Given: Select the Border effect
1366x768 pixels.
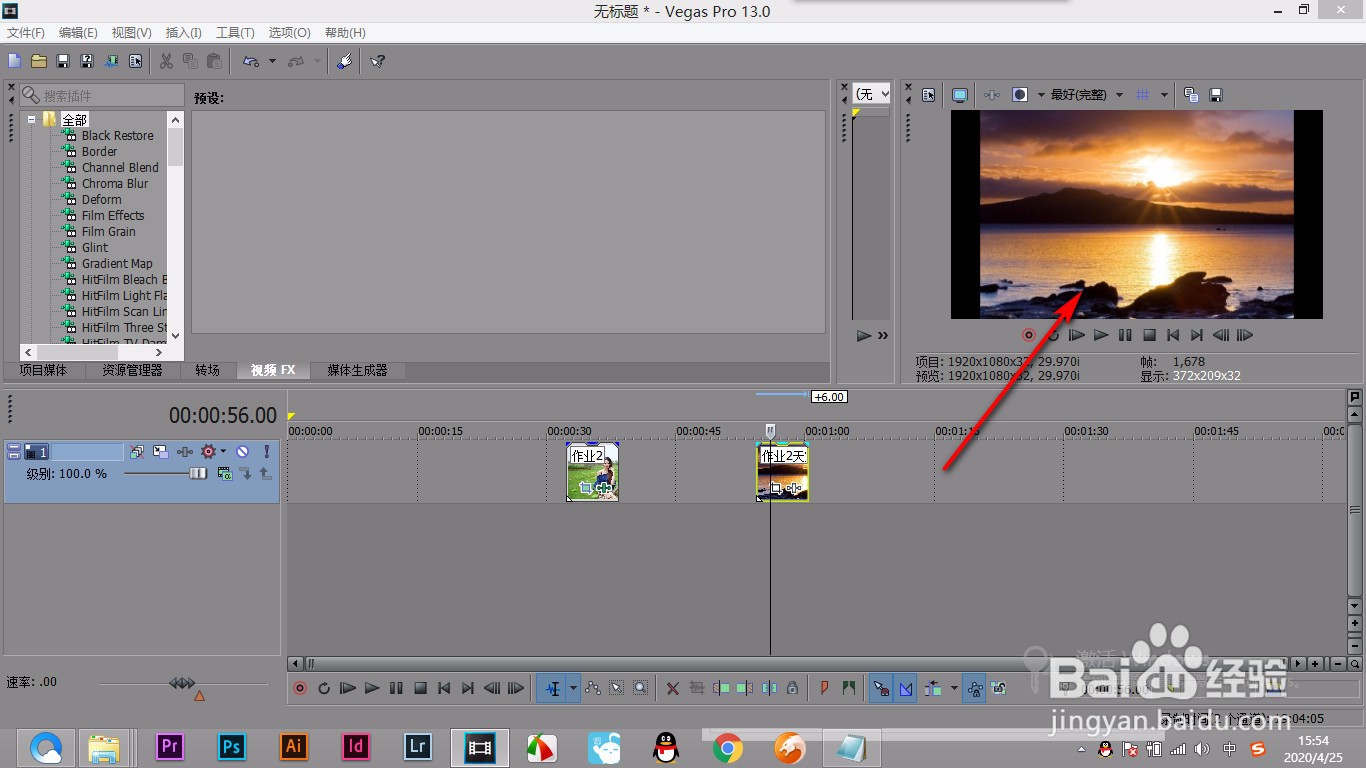Looking at the screenshot, I should pyautogui.click(x=99, y=151).
